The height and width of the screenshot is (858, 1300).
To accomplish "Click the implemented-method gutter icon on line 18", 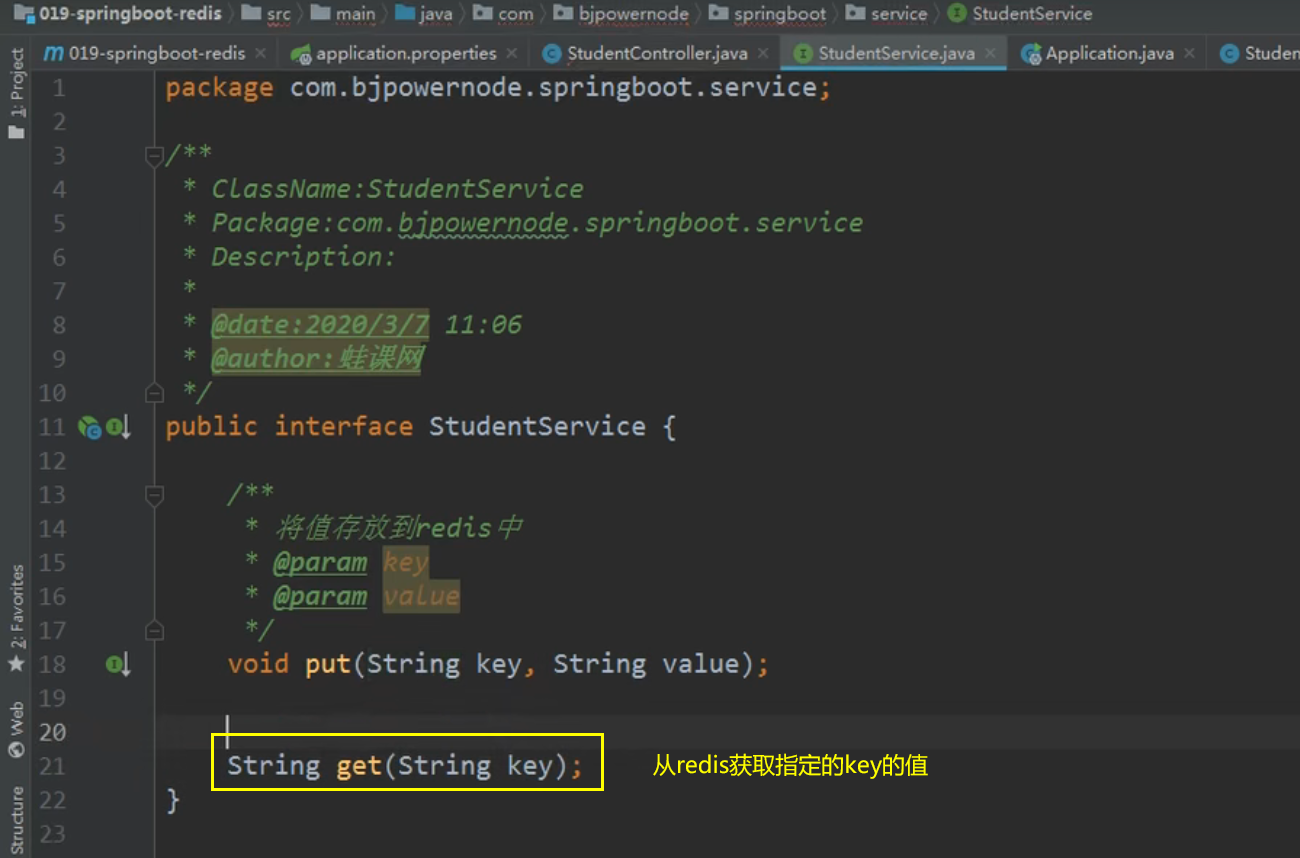I will click(118, 664).
